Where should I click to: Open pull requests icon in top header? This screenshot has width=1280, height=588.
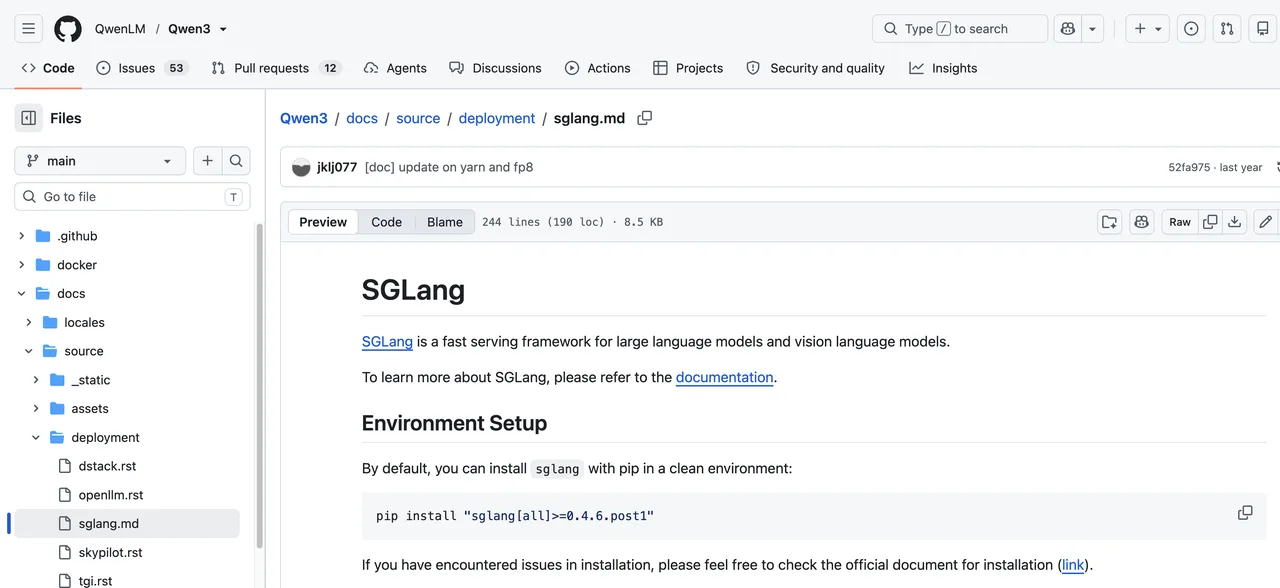1227,29
